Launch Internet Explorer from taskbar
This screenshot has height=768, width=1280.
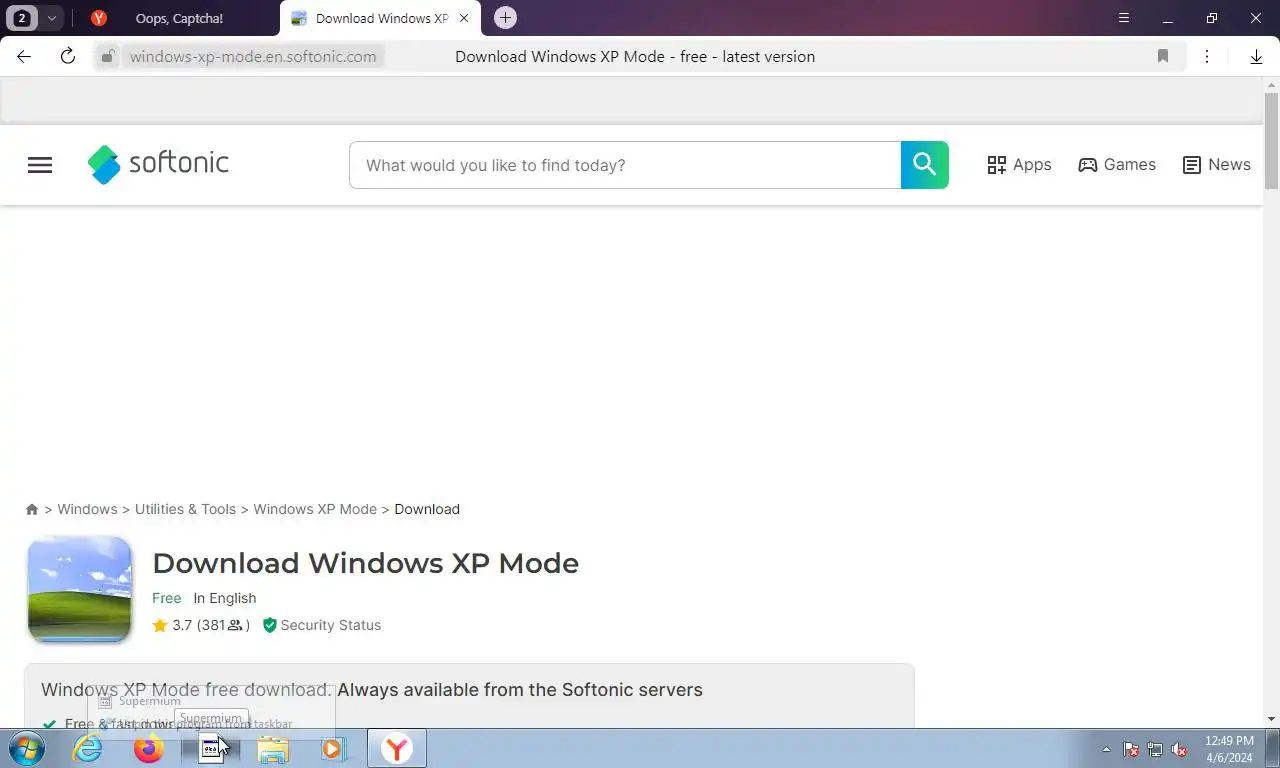pyautogui.click(x=88, y=748)
